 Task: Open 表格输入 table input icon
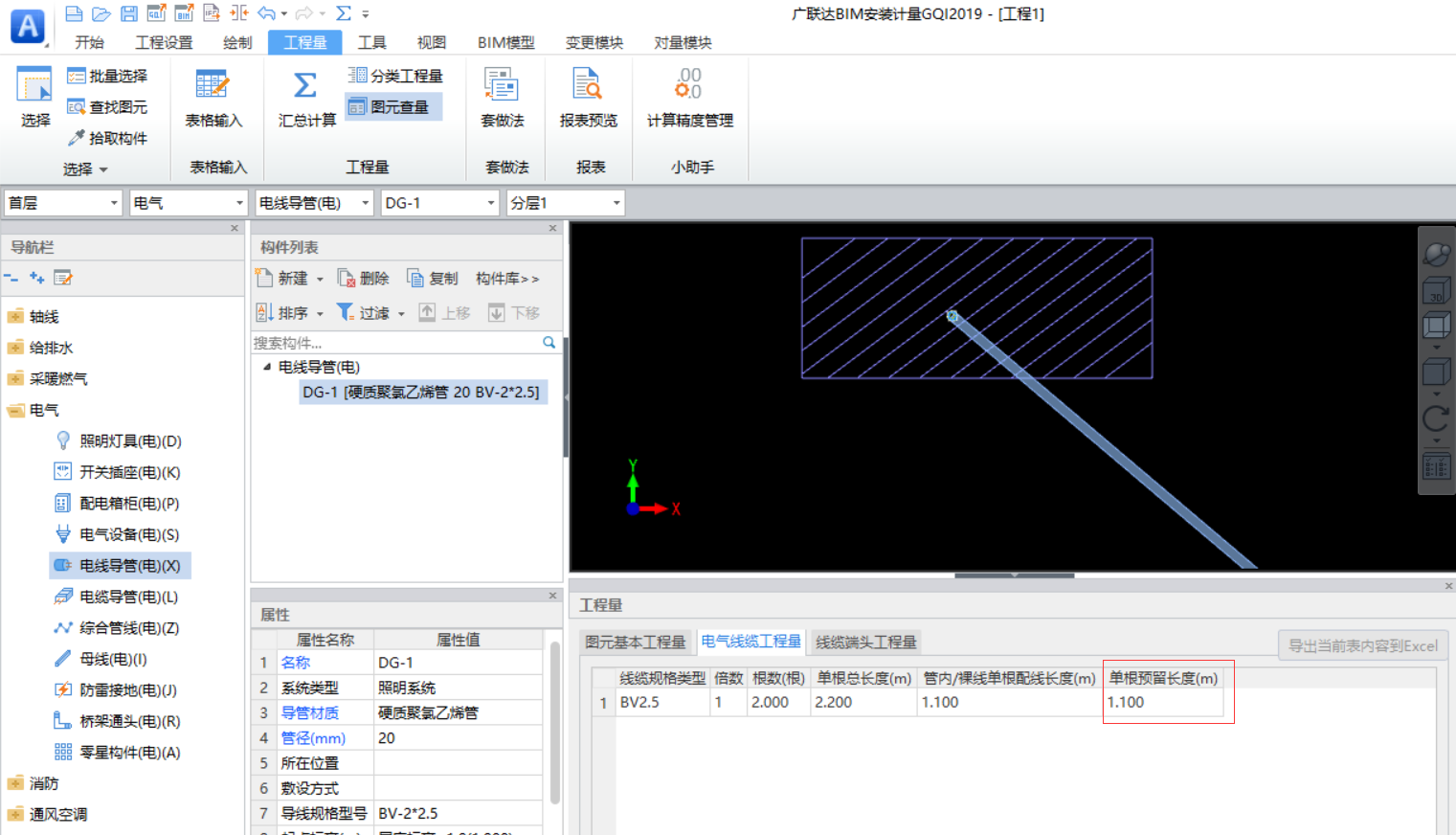coord(213,84)
